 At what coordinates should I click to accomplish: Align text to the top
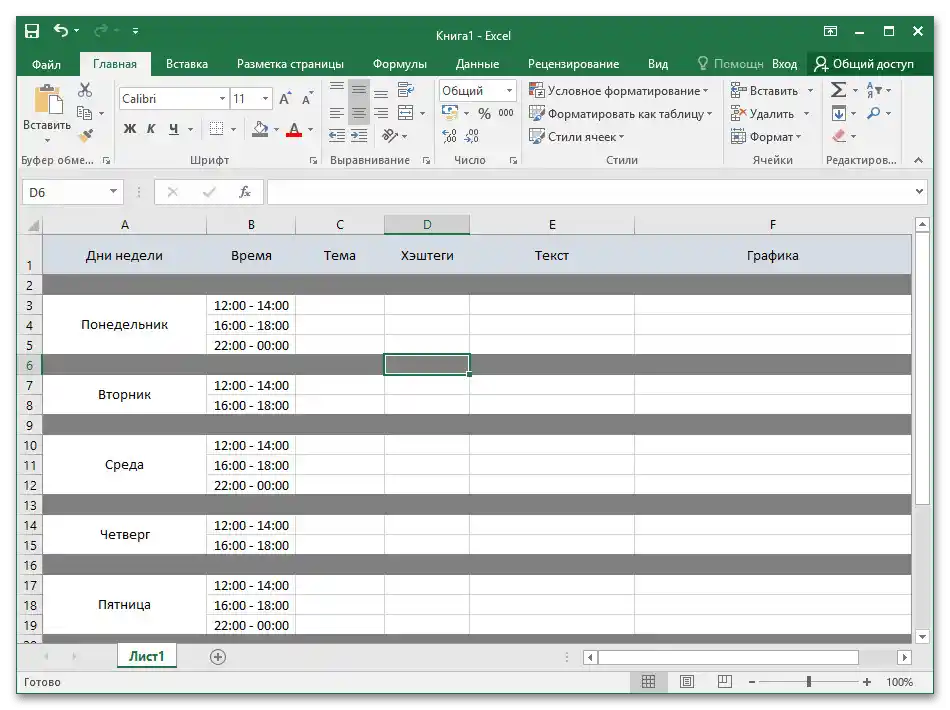pos(337,88)
